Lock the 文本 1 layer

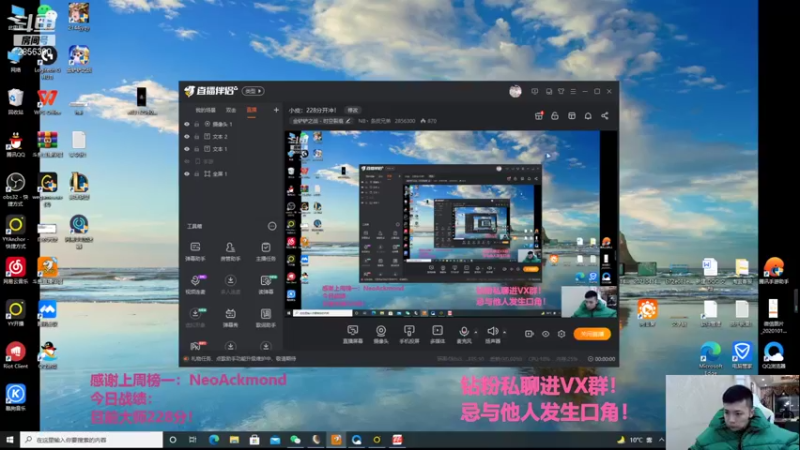pyautogui.click(x=196, y=149)
